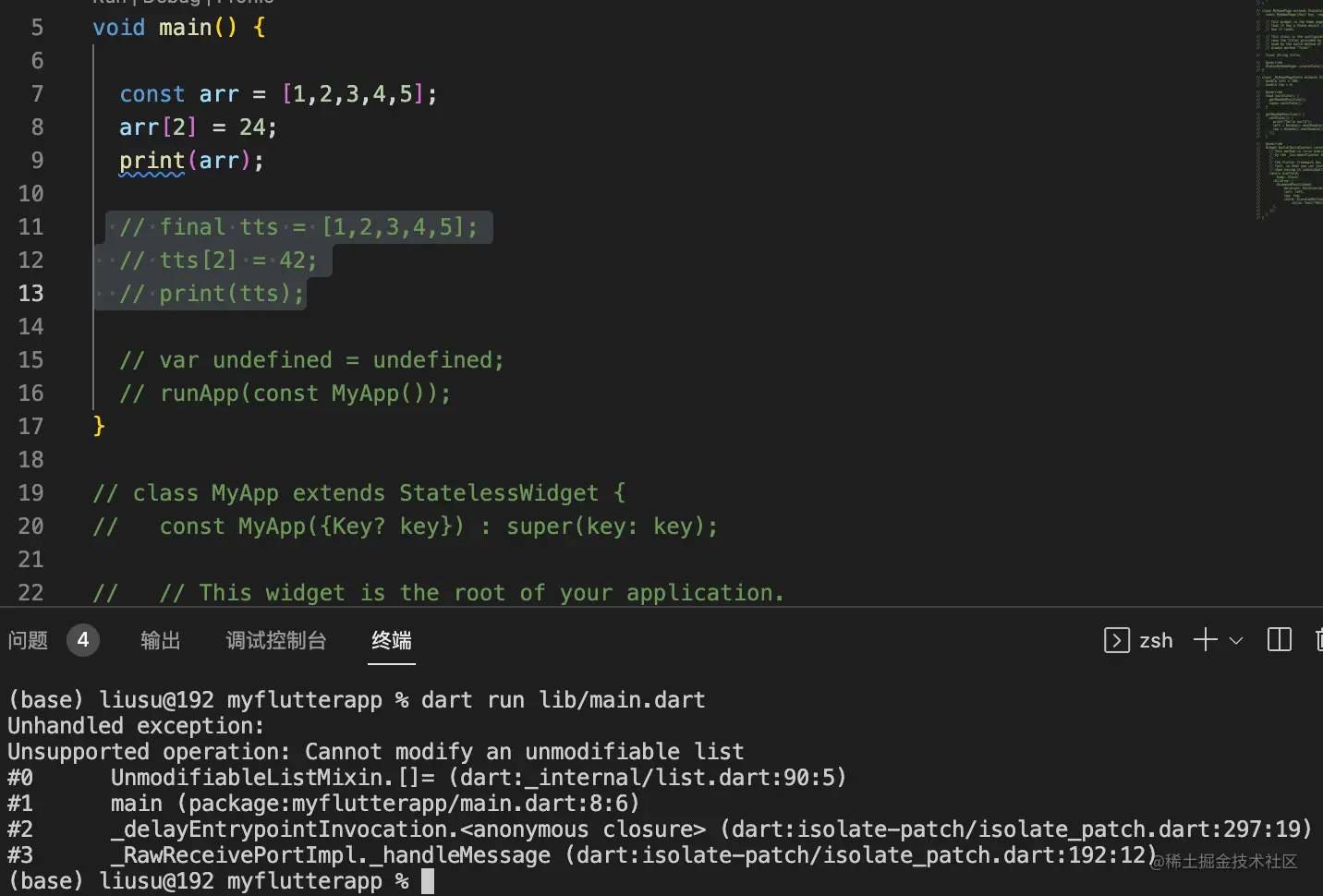
Task: Click commented '// print(tts);' line
Action: click(x=212, y=293)
